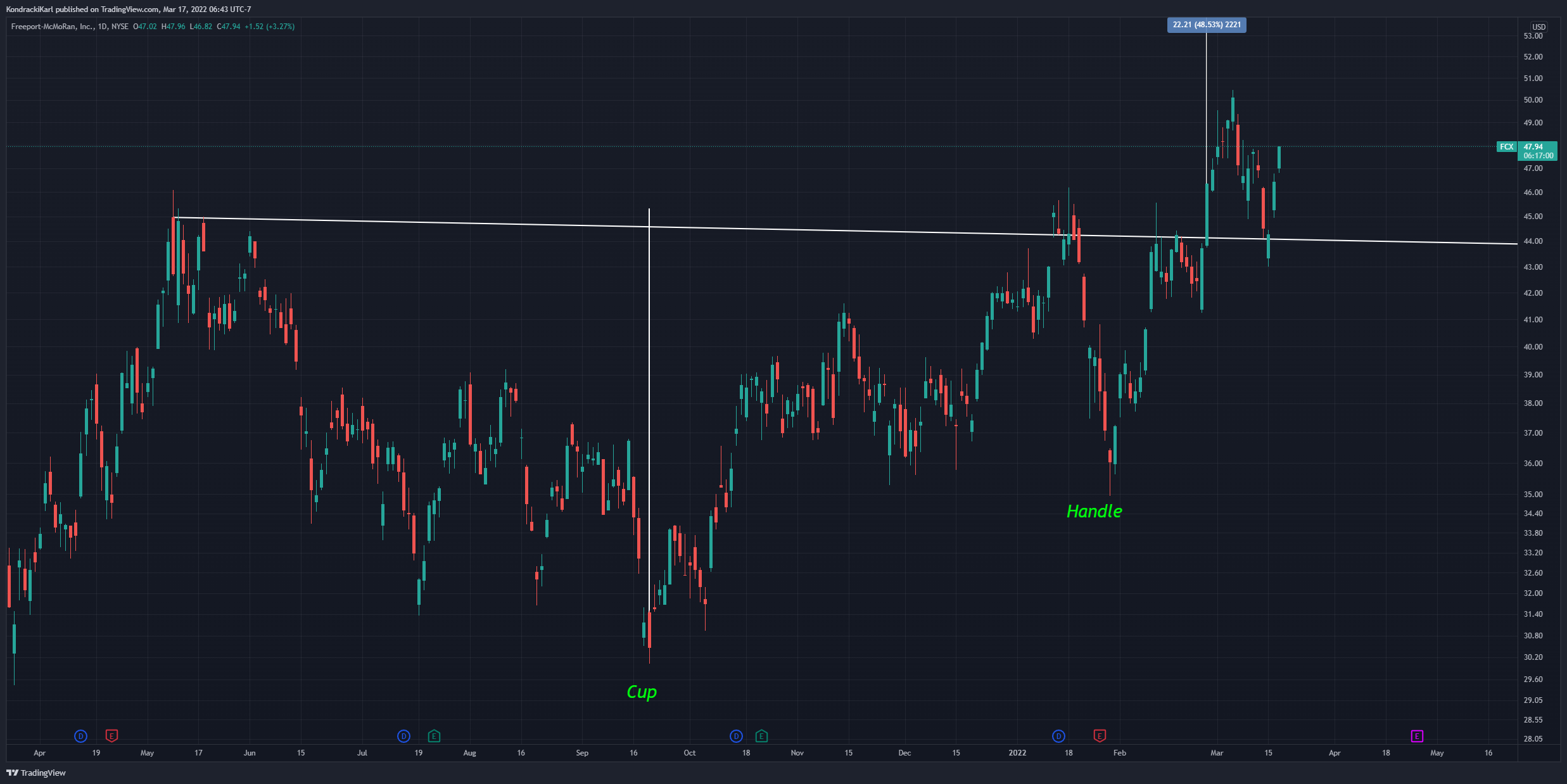
Task: Click the open value O47.02
Action: 144,27
